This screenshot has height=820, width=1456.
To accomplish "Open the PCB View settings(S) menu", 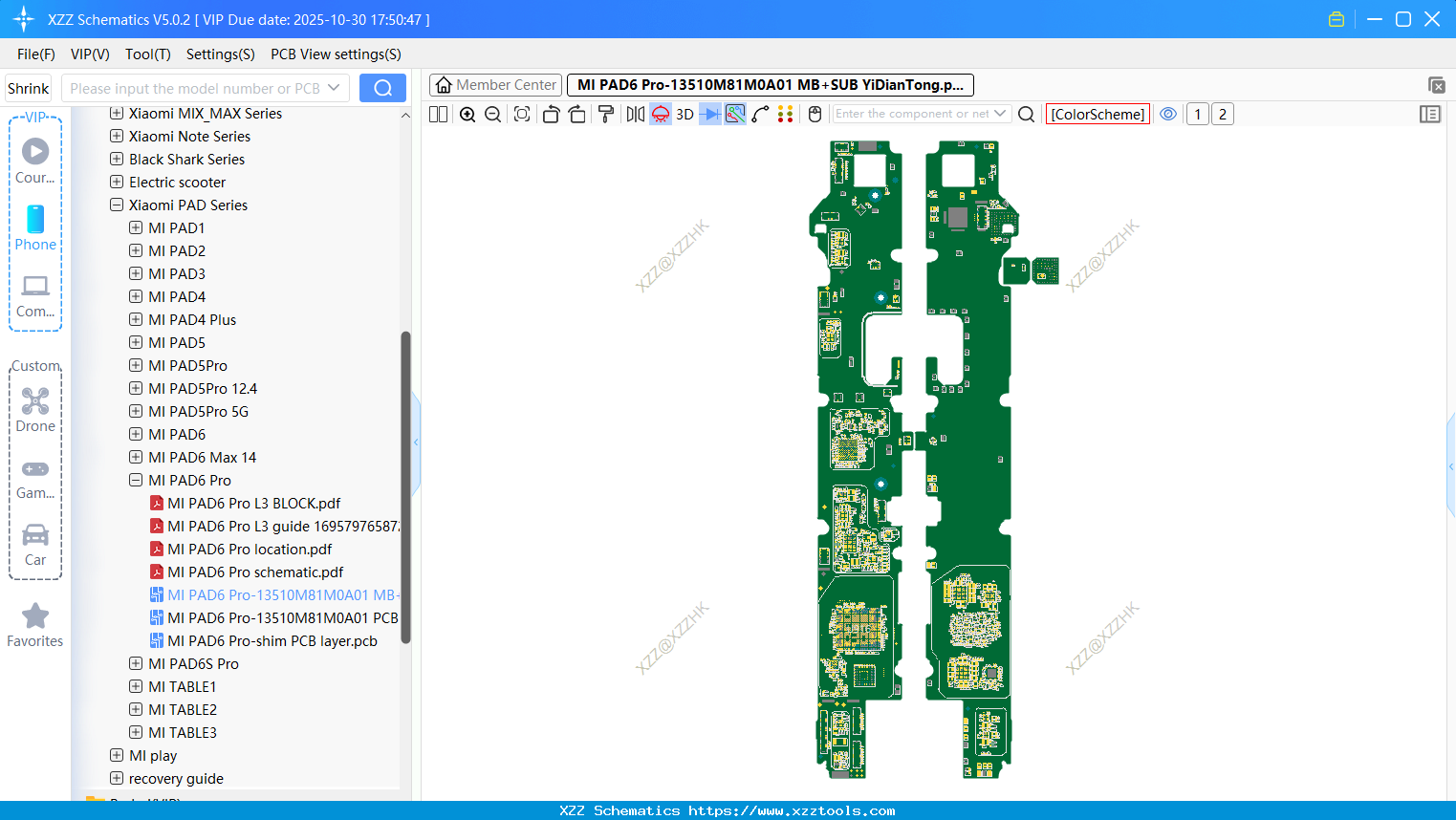I will pyautogui.click(x=337, y=54).
